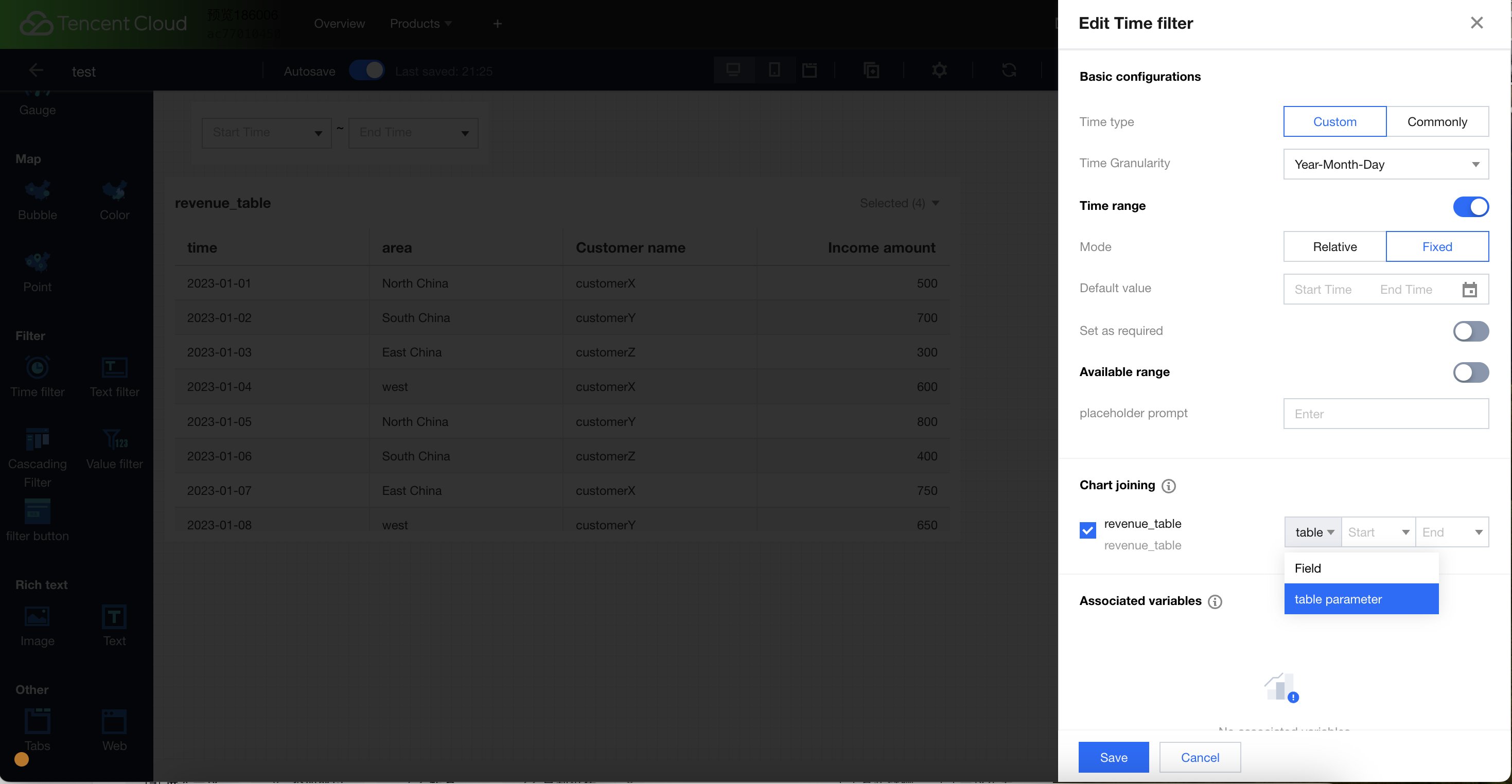Open the calendar icon in Default value
This screenshot has height=784, width=1512.
tap(1469, 289)
